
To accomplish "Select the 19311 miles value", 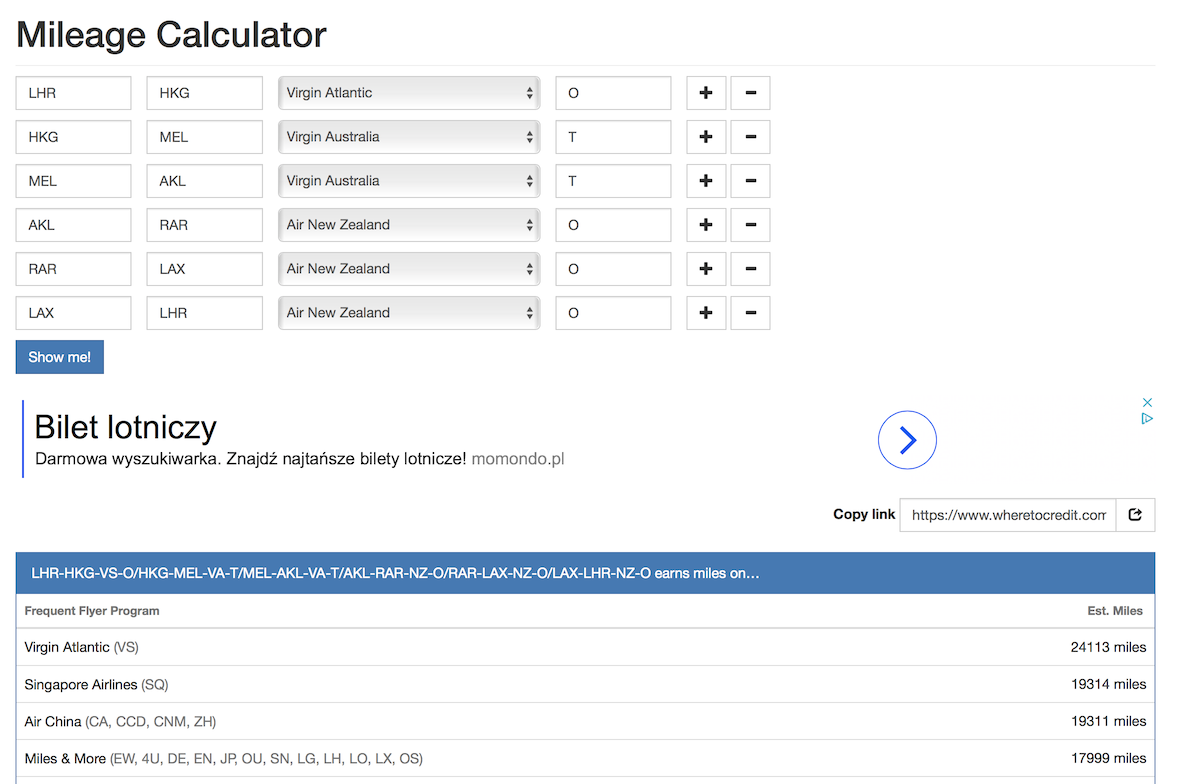I will (1108, 721).
